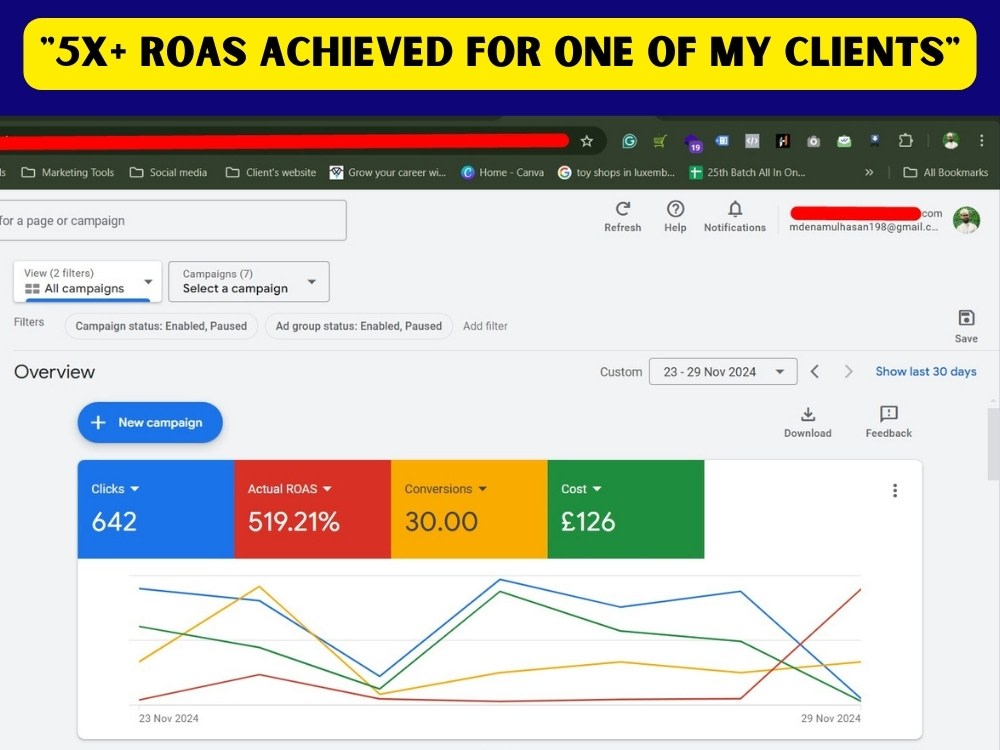Change the Clicks metric dropdown
The height and width of the screenshot is (750, 1000).
pos(115,489)
